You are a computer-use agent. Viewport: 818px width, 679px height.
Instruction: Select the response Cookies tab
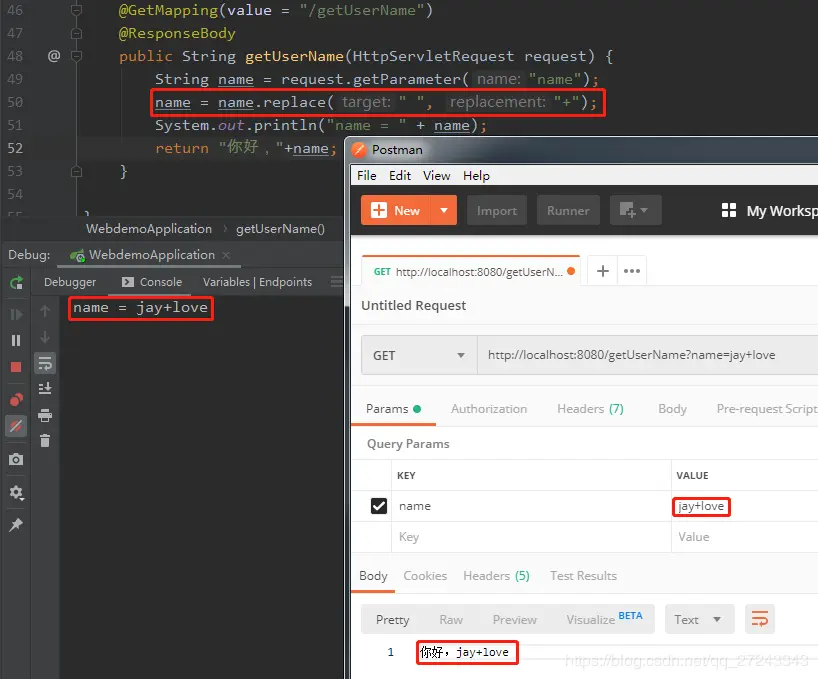pyautogui.click(x=425, y=576)
